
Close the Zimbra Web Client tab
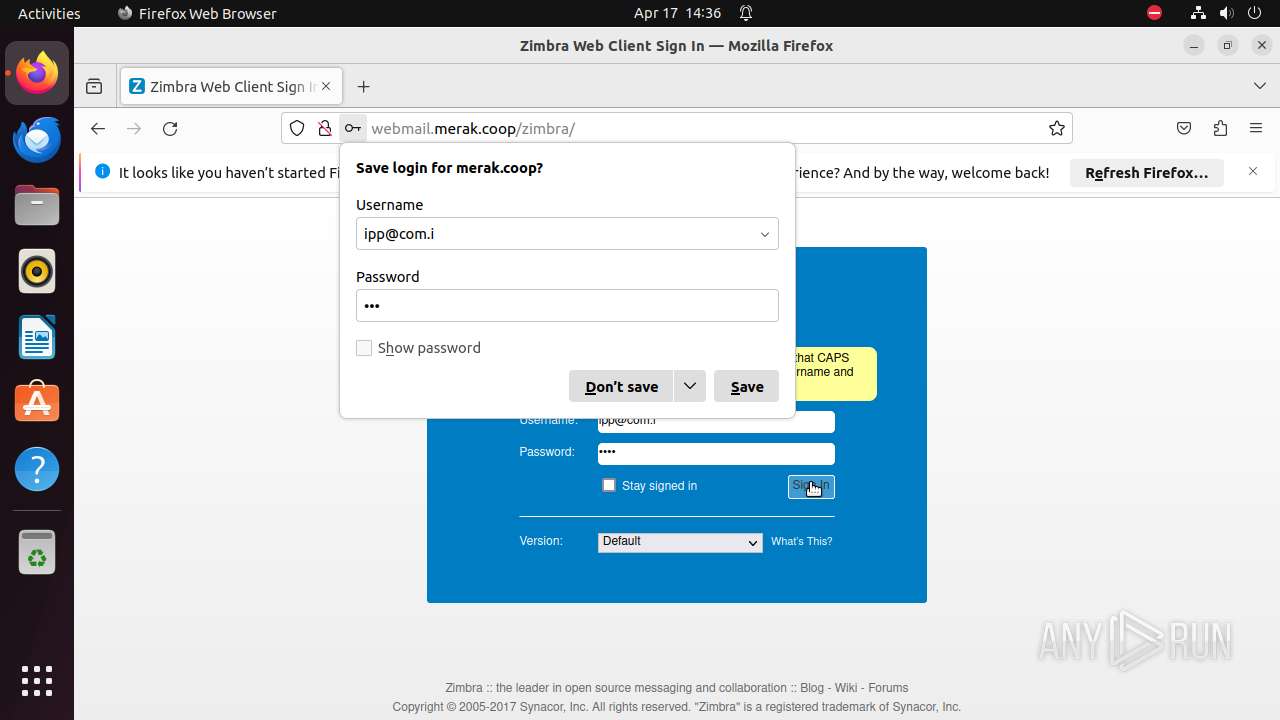tap(326, 86)
